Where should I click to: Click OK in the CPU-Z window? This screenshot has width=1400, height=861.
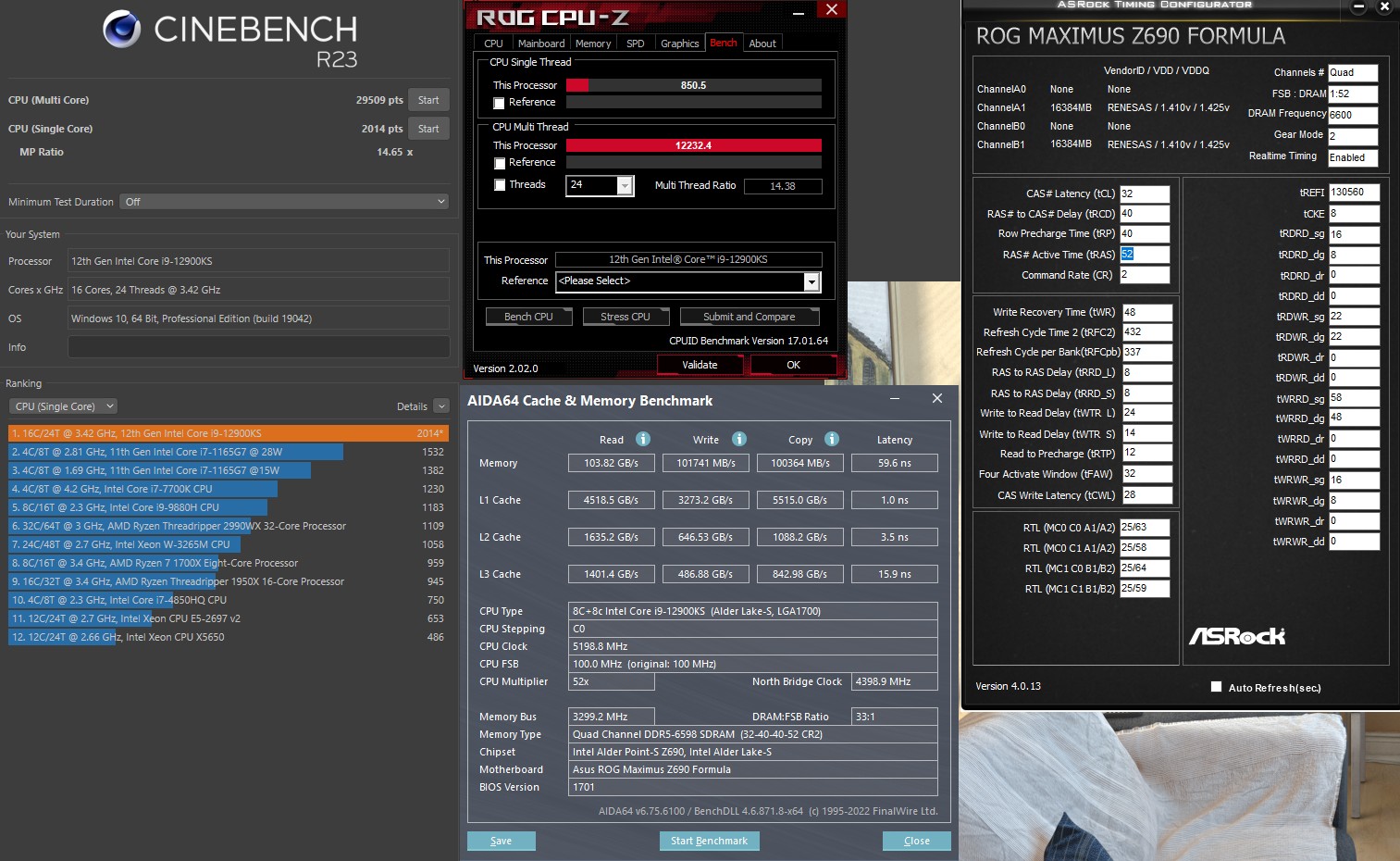point(794,365)
